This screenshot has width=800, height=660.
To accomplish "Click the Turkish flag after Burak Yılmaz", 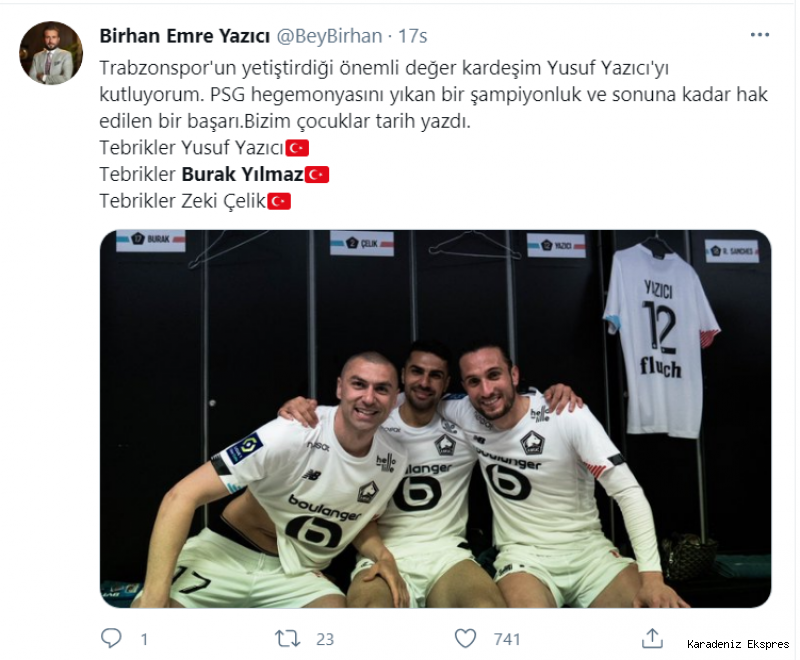I will (317, 174).
